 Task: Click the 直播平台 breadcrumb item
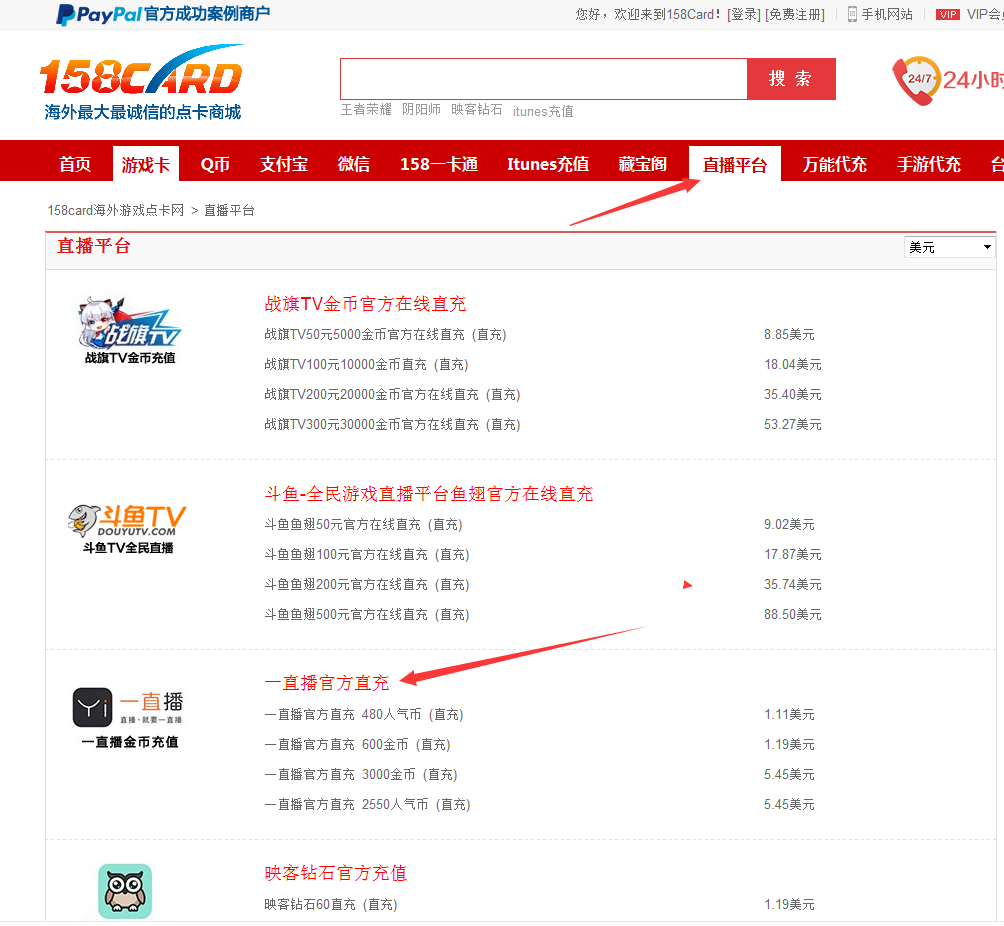229,210
